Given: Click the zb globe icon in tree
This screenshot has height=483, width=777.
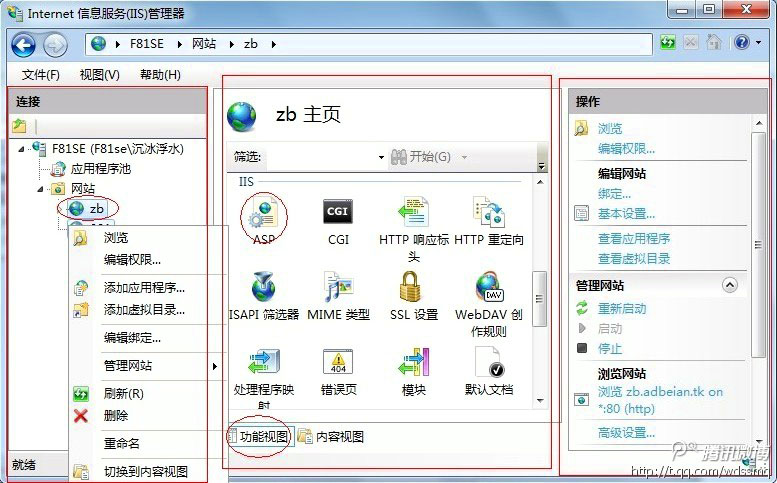Looking at the screenshot, I should pos(76,208).
